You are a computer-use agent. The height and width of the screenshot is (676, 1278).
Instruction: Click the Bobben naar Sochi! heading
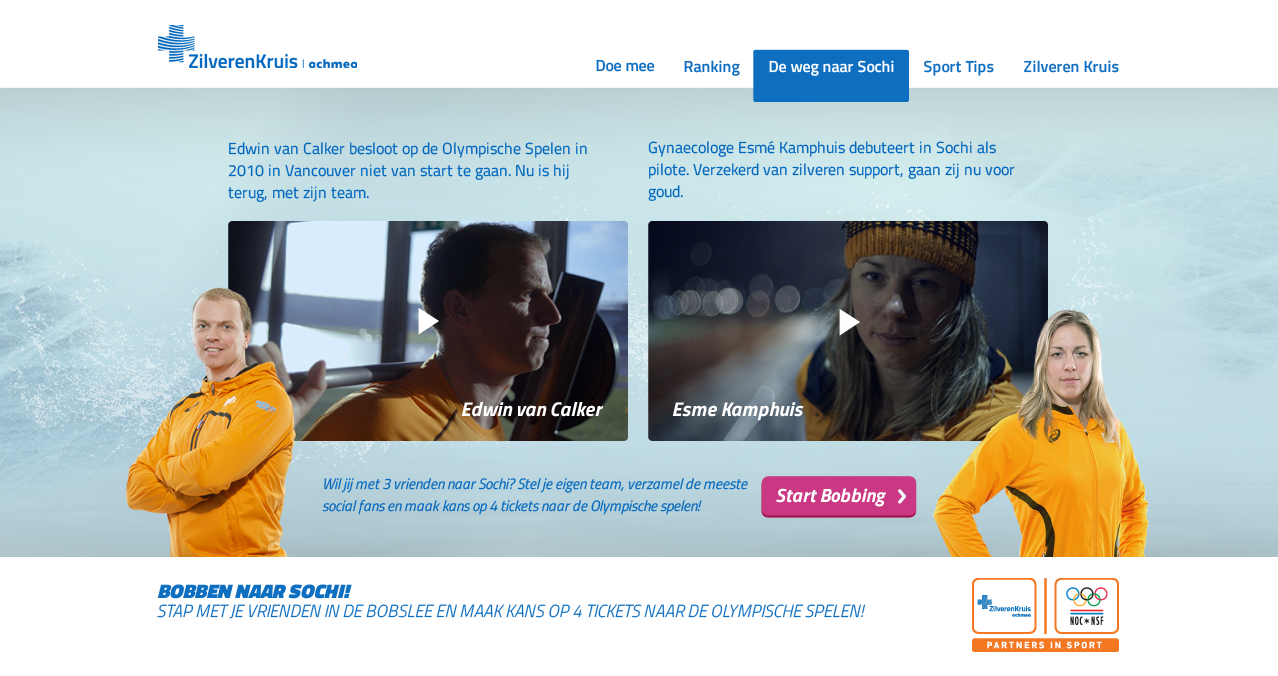tap(253, 591)
